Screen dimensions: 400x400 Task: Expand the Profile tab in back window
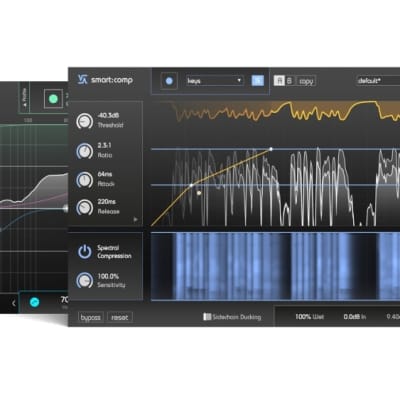pyautogui.click(x=25, y=98)
